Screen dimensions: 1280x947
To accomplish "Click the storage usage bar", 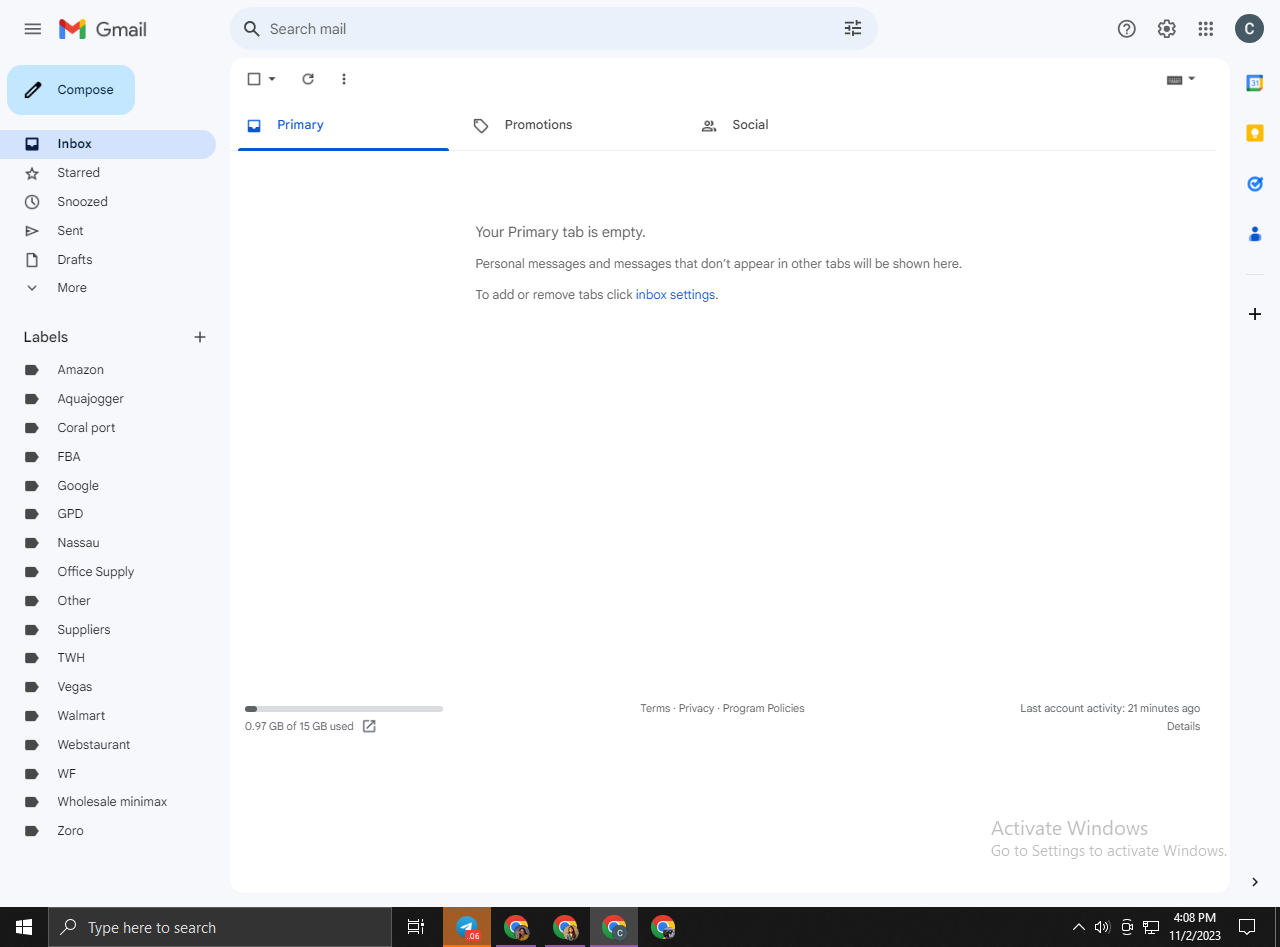I will coord(344,709).
